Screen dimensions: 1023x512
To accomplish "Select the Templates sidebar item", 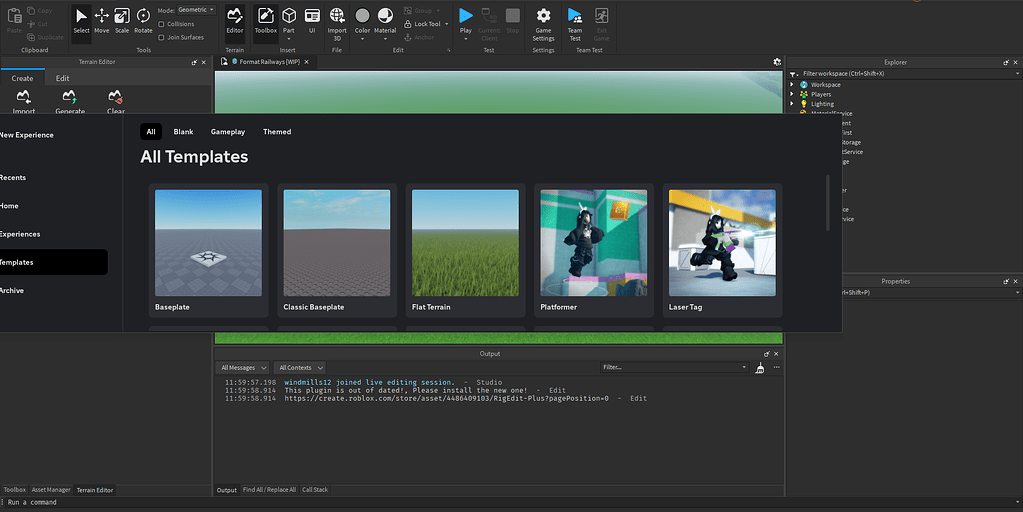I will tap(53, 262).
